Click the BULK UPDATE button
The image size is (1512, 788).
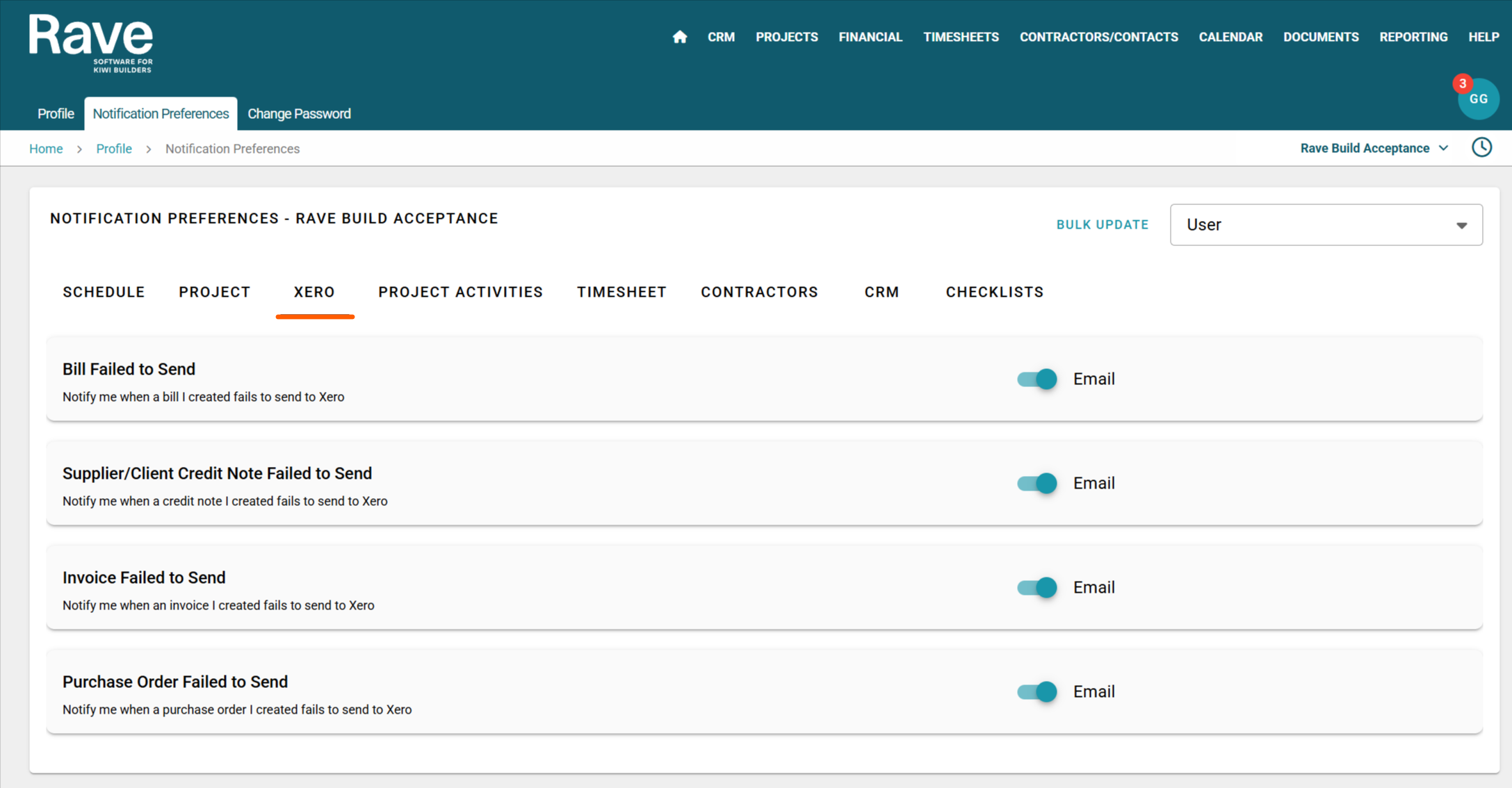point(1103,224)
